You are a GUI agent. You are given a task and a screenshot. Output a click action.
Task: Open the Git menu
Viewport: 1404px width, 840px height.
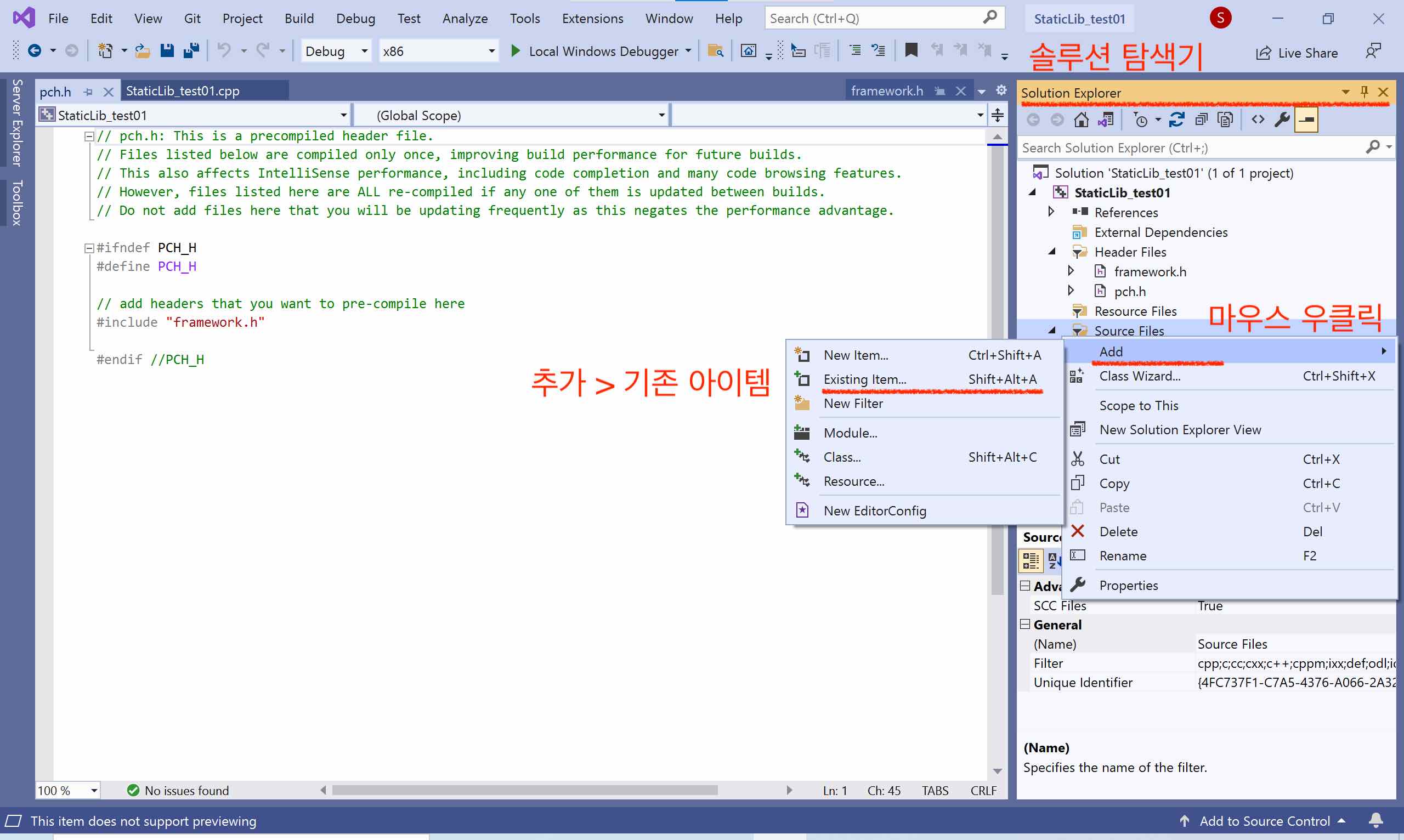193,18
